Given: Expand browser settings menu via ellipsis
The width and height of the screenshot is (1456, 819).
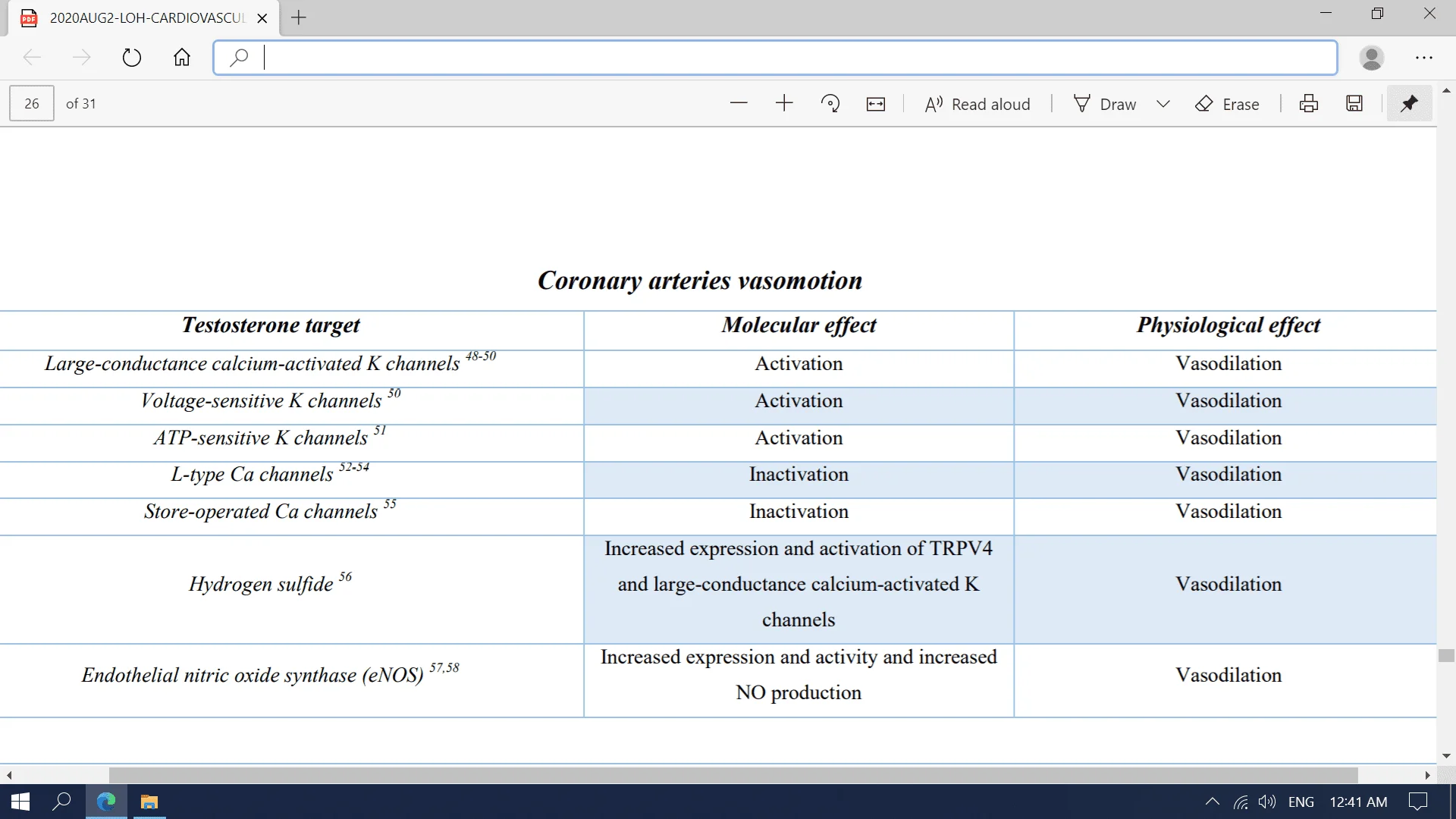Looking at the screenshot, I should [1424, 57].
